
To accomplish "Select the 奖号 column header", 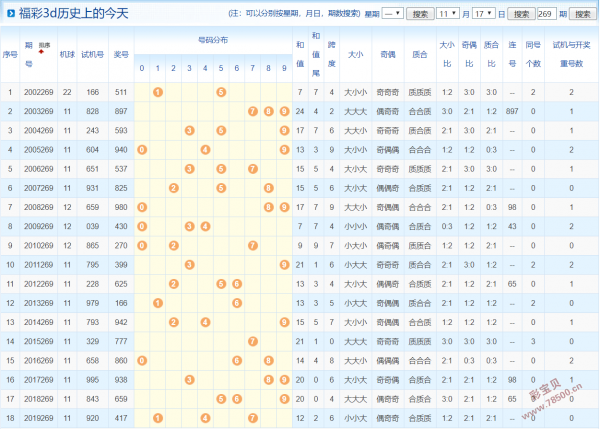I will (121, 54).
